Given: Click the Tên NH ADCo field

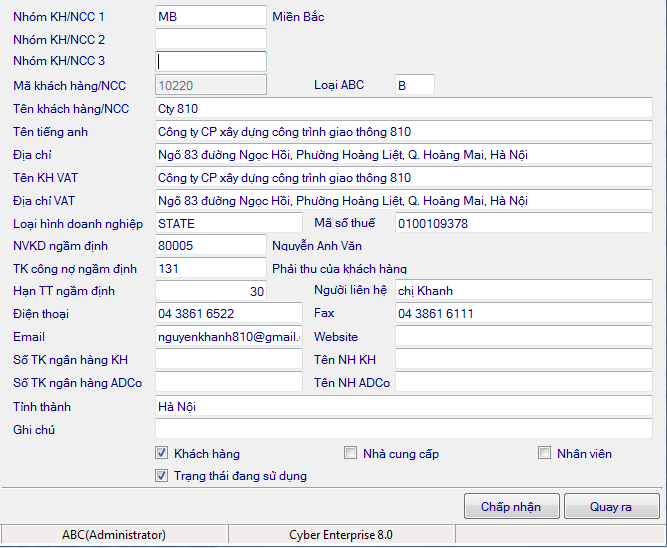Looking at the screenshot, I should 523,382.
